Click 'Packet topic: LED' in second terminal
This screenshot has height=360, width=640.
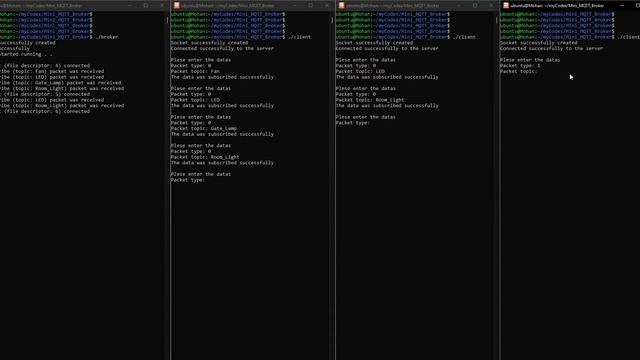click(x=195, y=100)
